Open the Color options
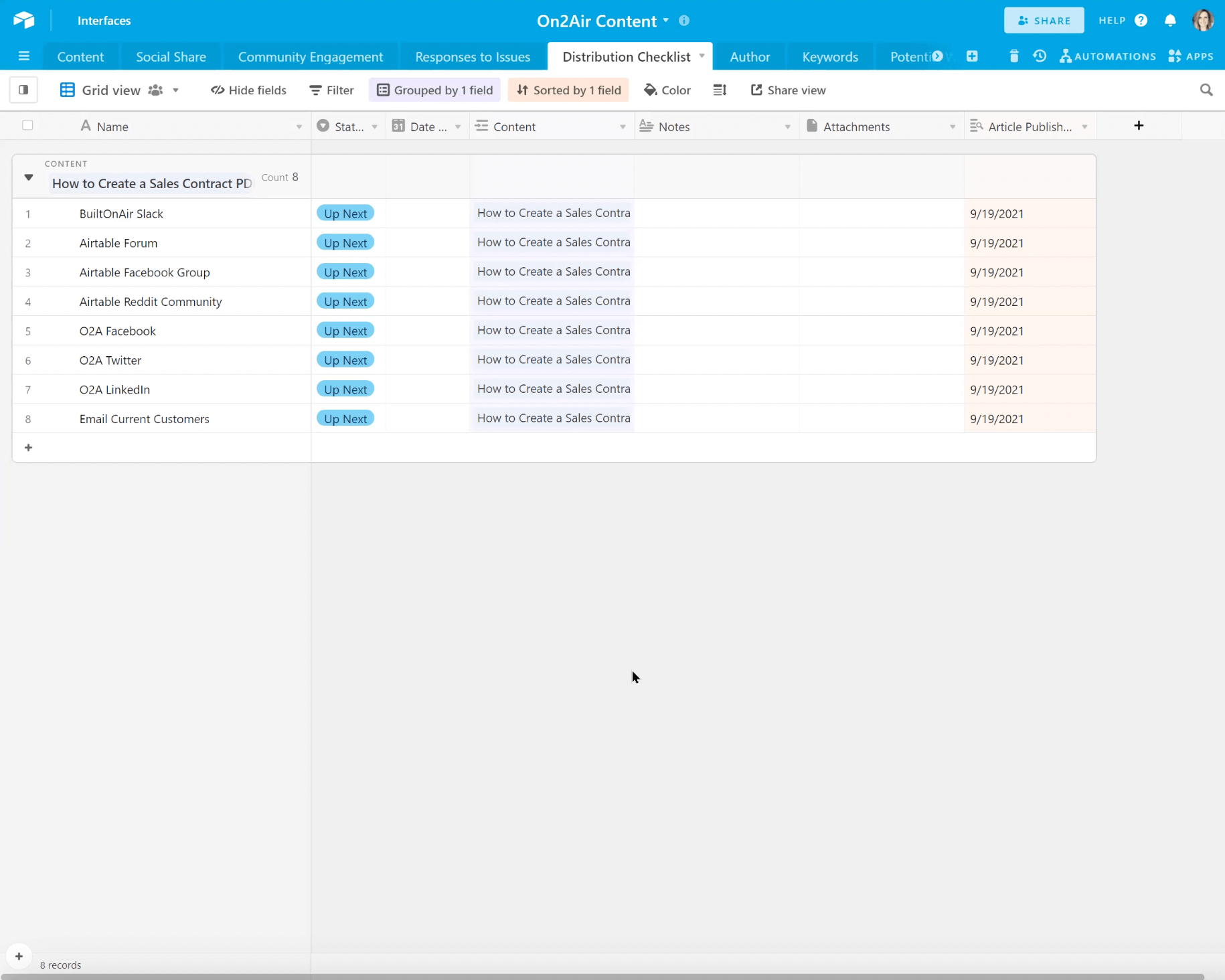The height and width of the screenshot is (980, 1225). (667, 90)
